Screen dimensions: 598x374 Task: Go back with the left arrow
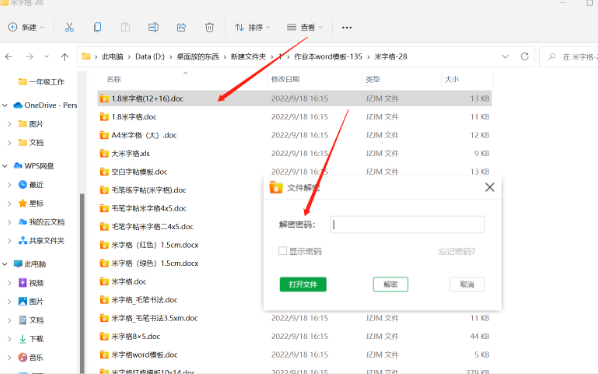pyautogui.click(x=9, y=57)
